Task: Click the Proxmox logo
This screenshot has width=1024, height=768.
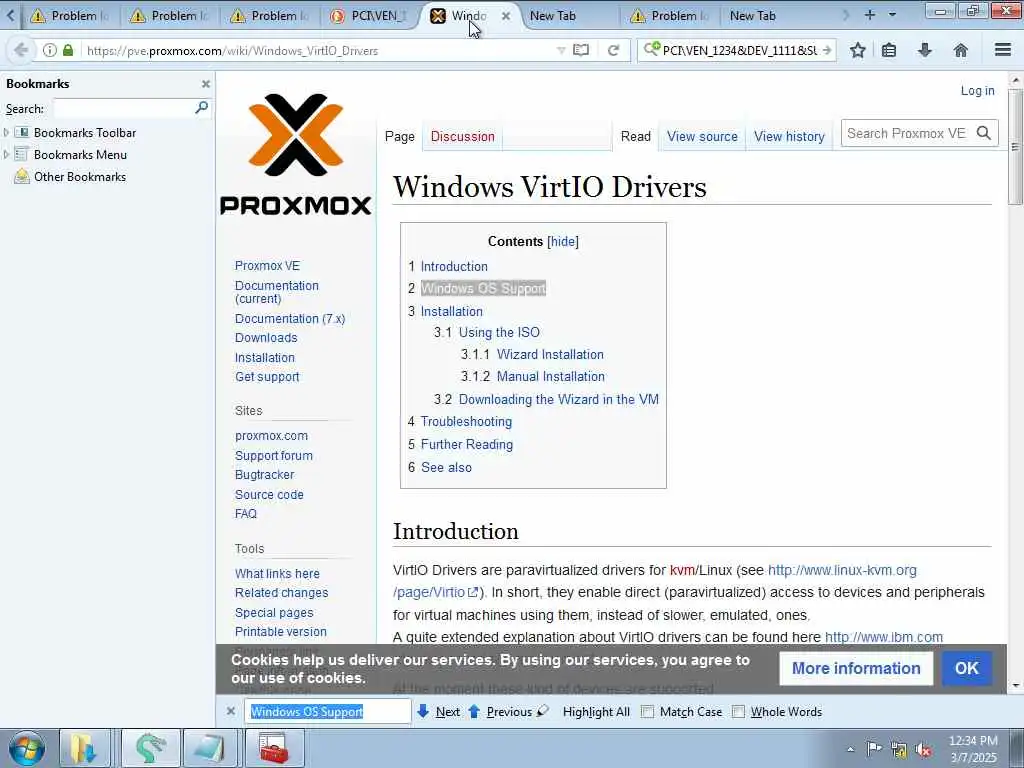Action: [296, 154]
